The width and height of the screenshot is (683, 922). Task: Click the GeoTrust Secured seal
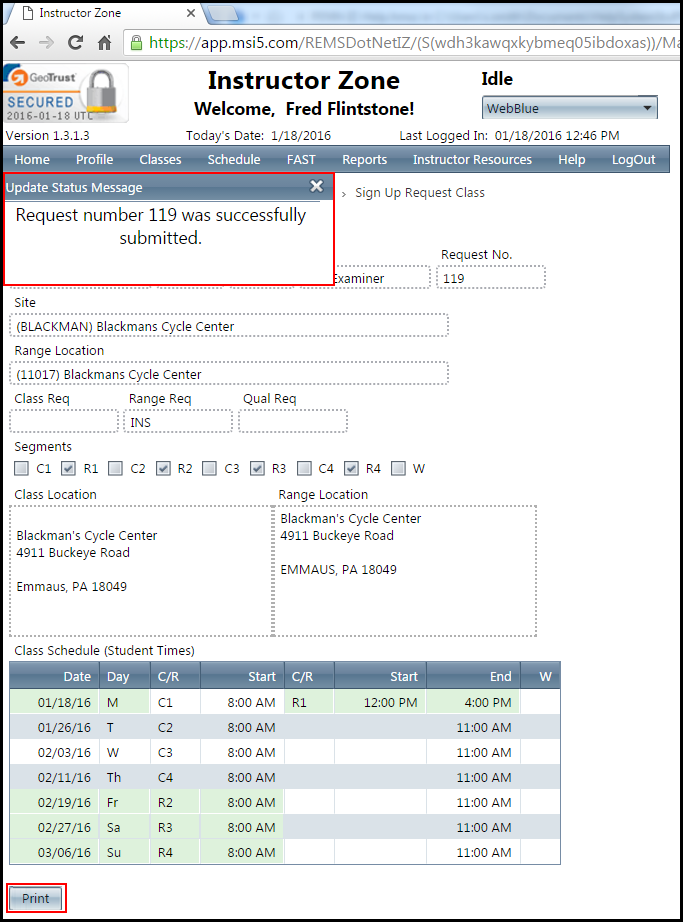coord(66,93)
